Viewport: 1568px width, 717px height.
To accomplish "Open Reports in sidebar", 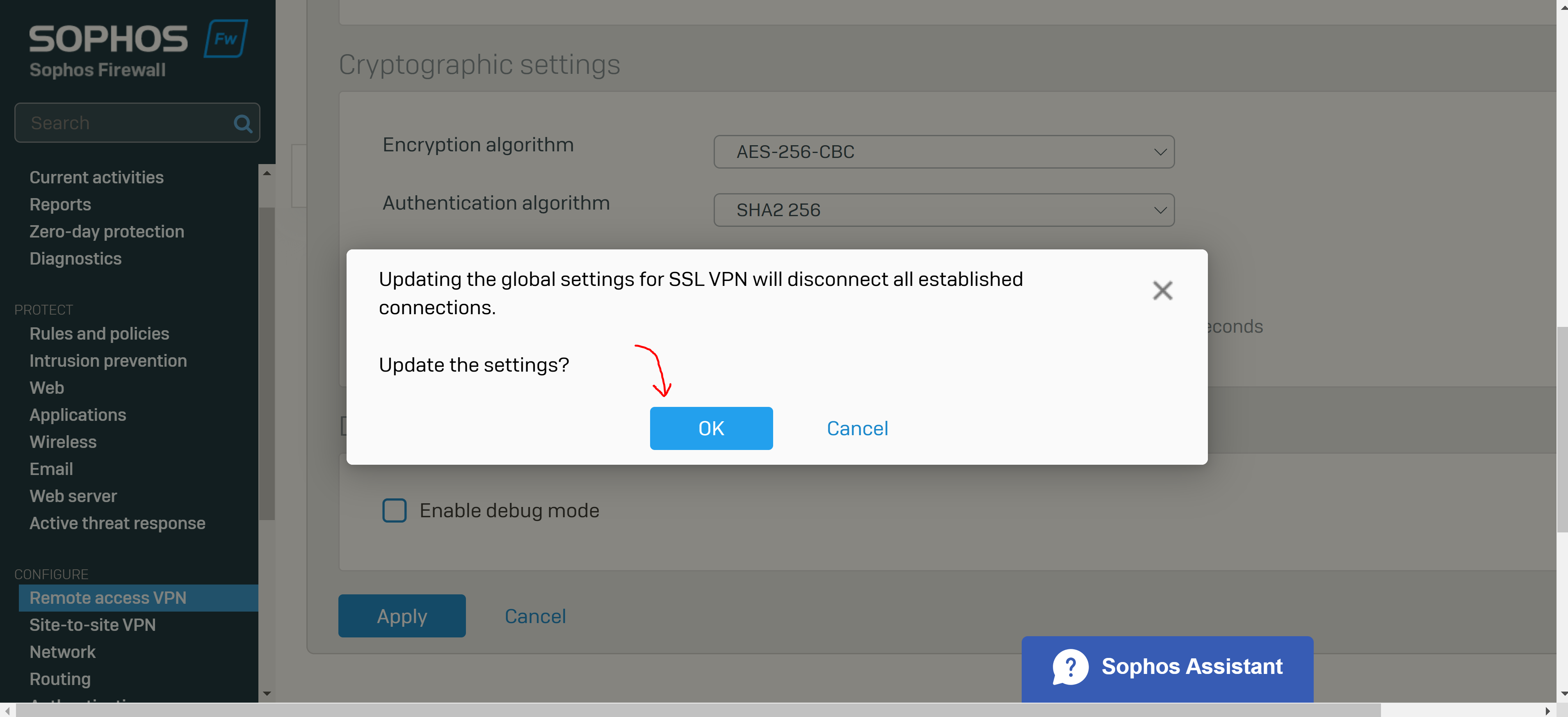I will (60, 205).
